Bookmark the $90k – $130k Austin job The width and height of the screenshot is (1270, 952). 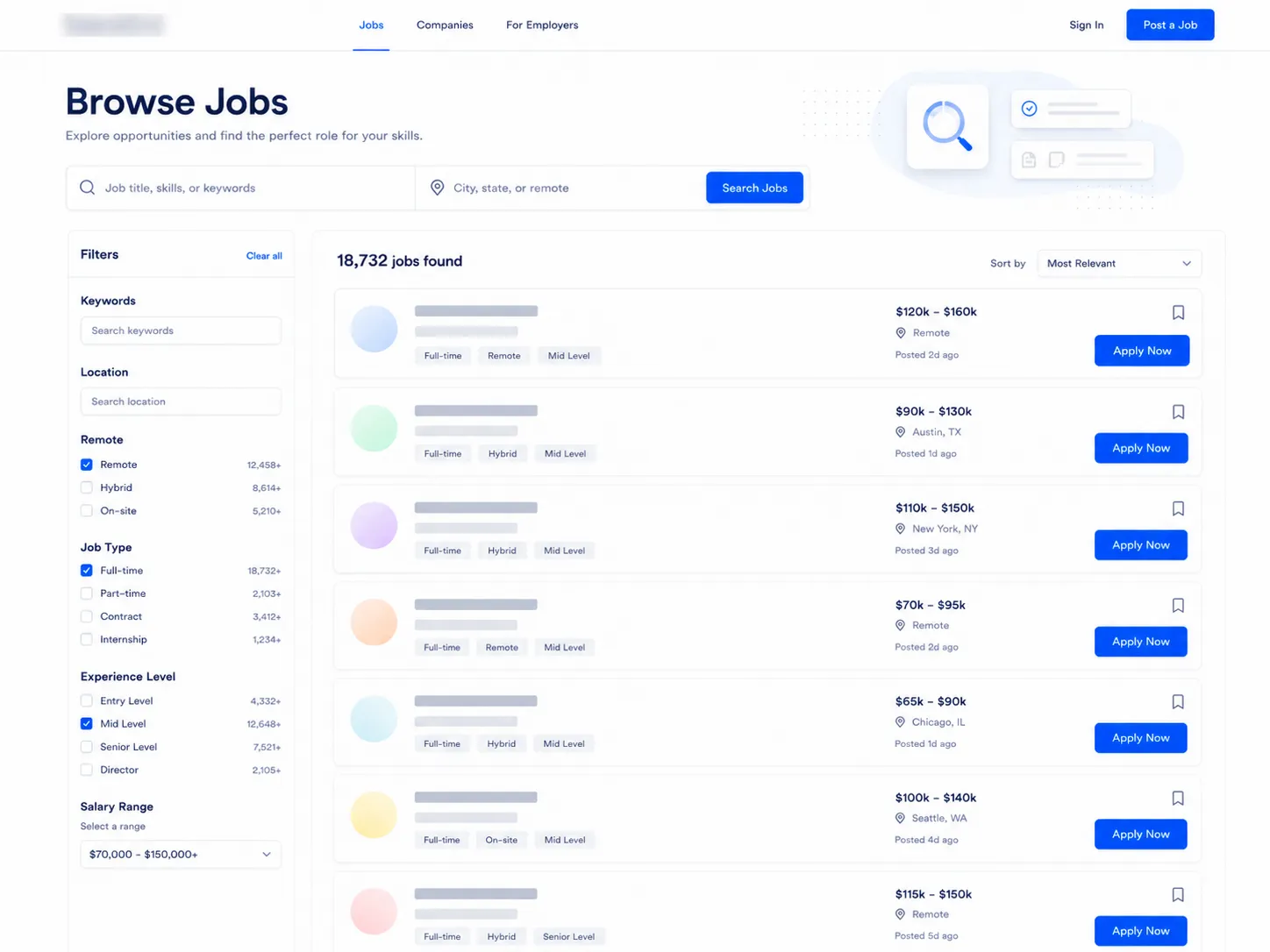point(1178,412)
